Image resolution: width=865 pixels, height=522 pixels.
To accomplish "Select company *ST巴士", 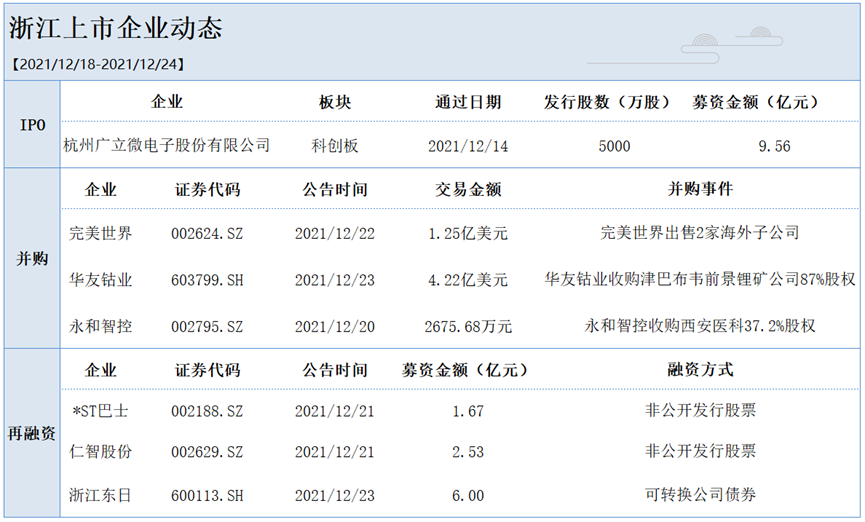I will tap(100, 411).
